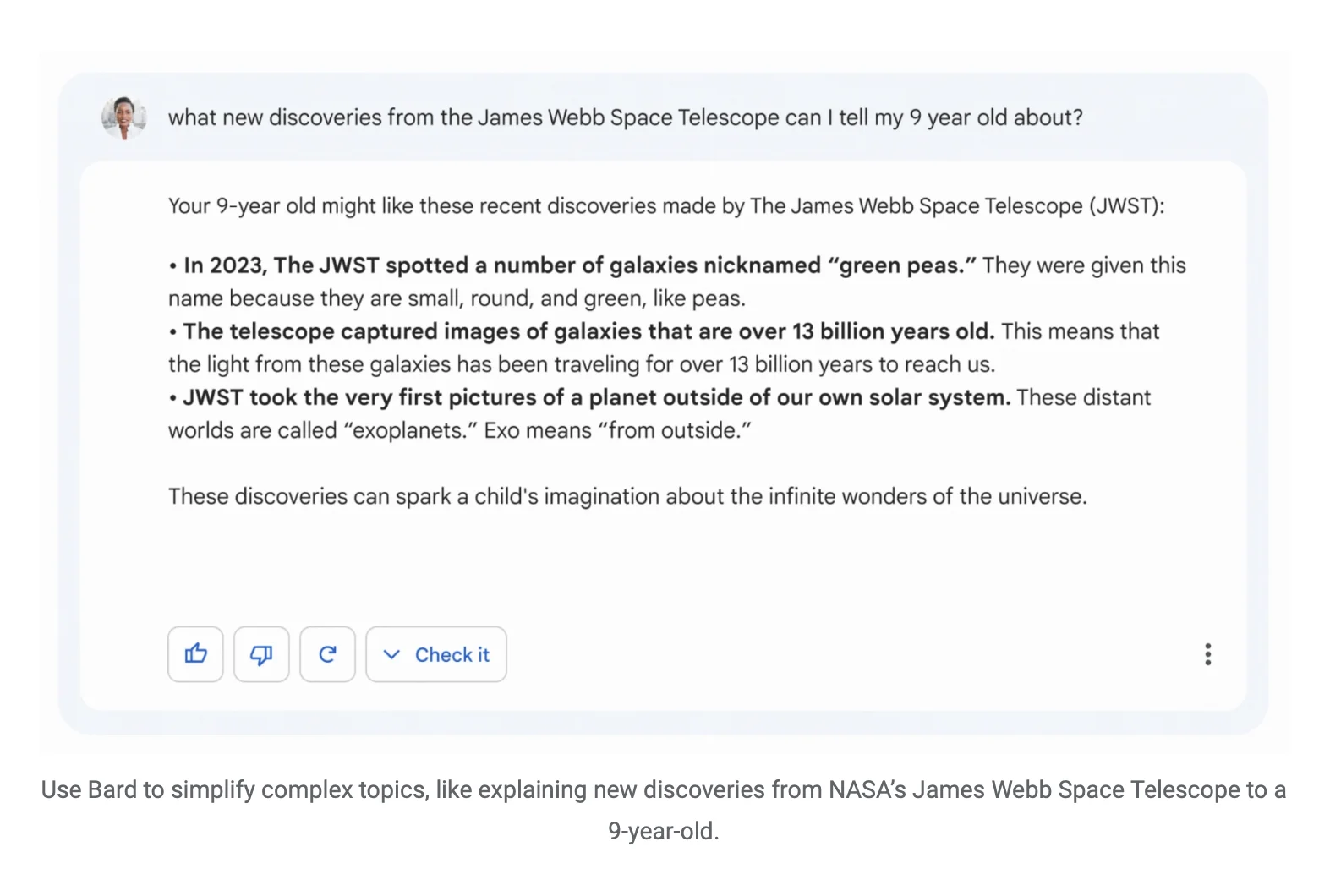Click the word 'exoplanets' in the response
Screen dimensions: 1319x896
pos(410,430)
